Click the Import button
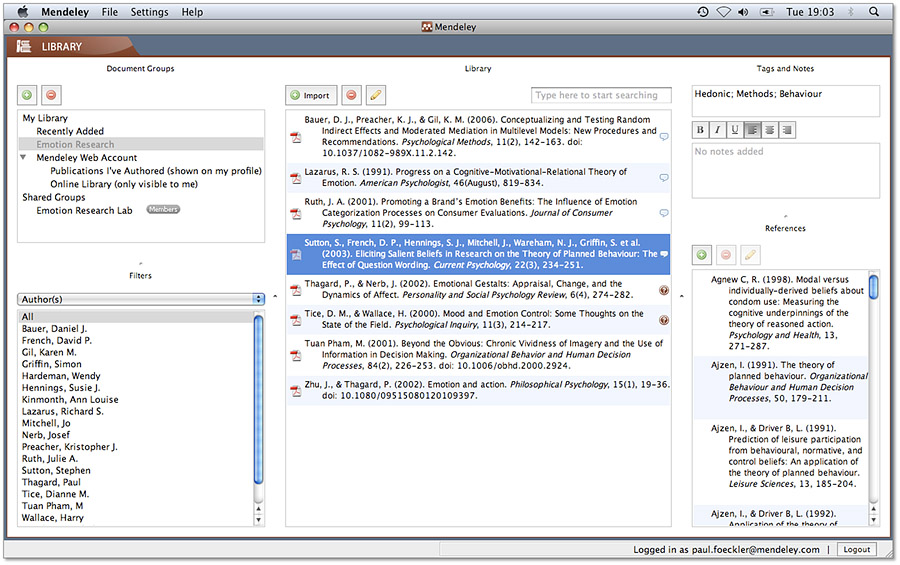900x565 pixels. [x=311, y=95]
